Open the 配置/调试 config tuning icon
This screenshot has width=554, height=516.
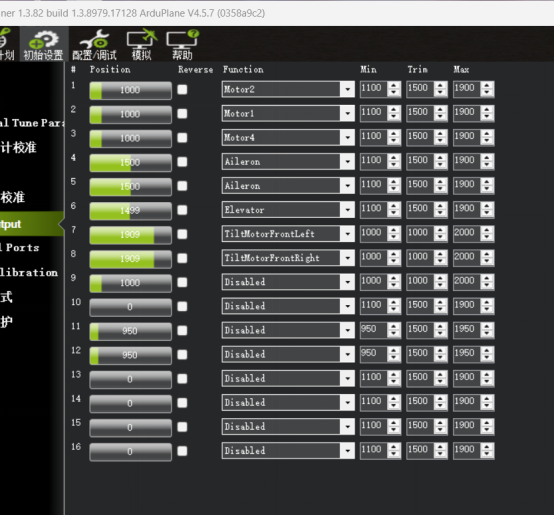(94, 45)
